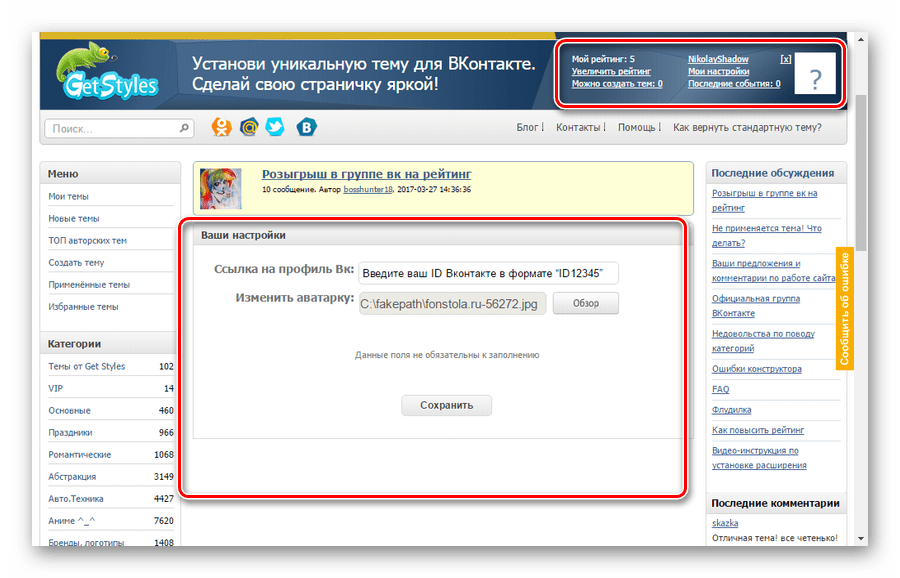Open the Twitter bird icon
This screenshot has width=900, height=578.
(x=275, y=127)
